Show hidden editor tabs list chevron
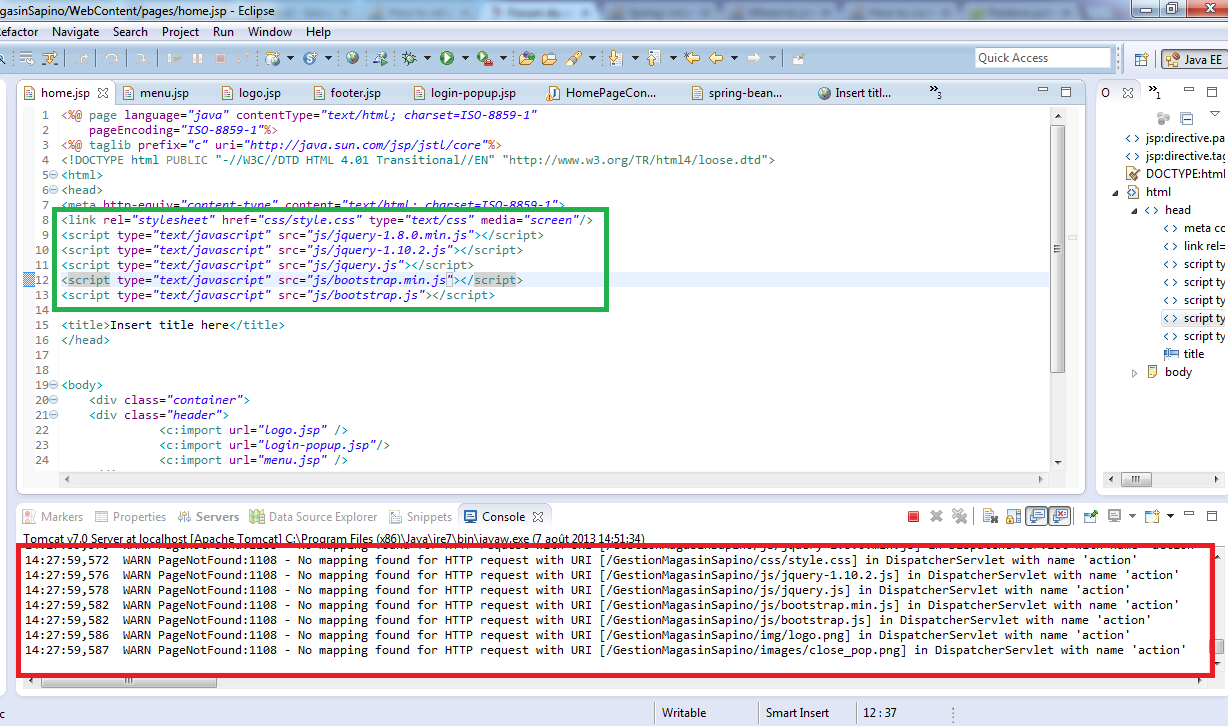The height and width of the screenshot is (726, 1228). (936, 93)
